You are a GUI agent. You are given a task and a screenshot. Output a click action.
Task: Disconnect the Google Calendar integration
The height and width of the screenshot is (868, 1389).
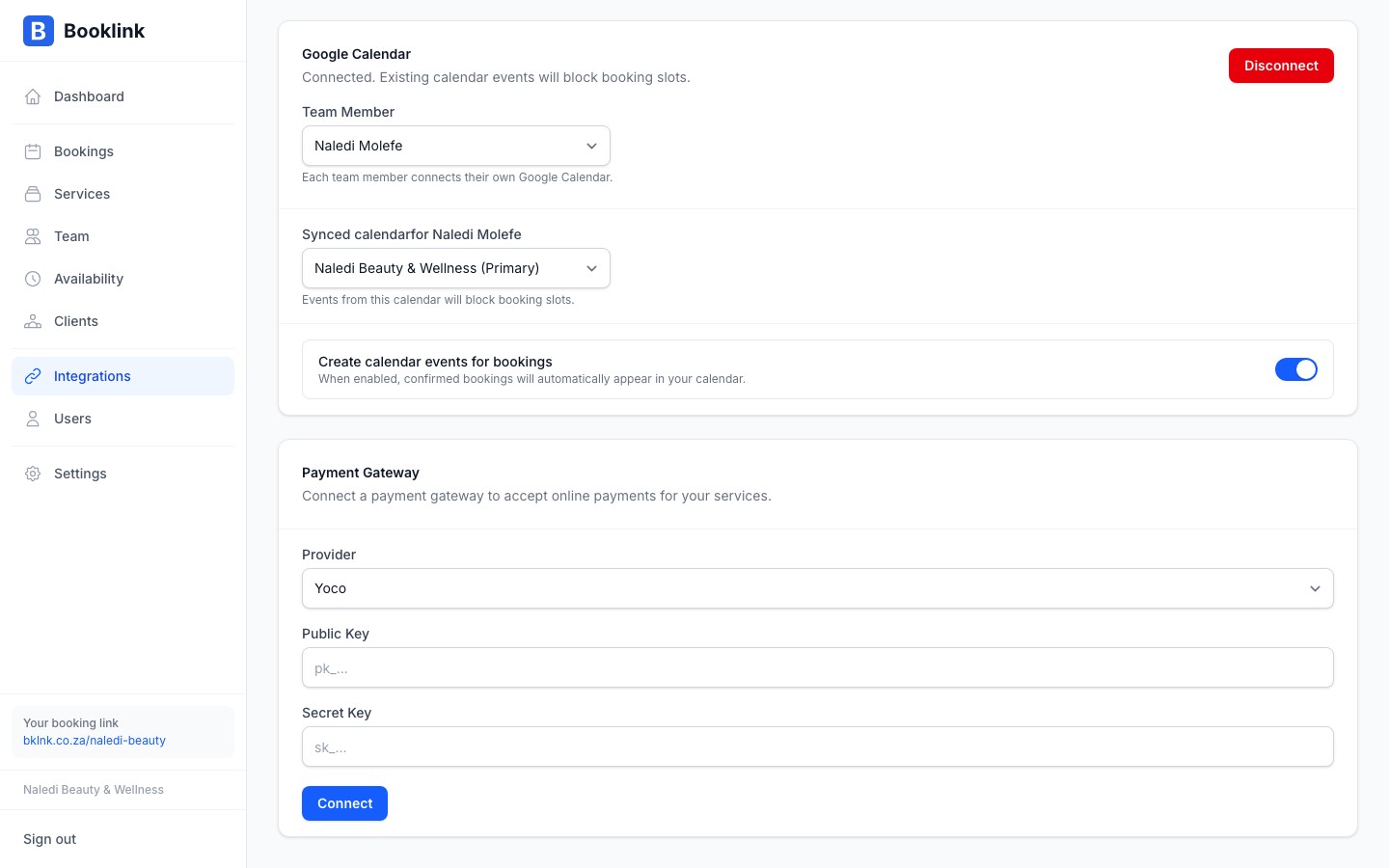coord(1281,66)
